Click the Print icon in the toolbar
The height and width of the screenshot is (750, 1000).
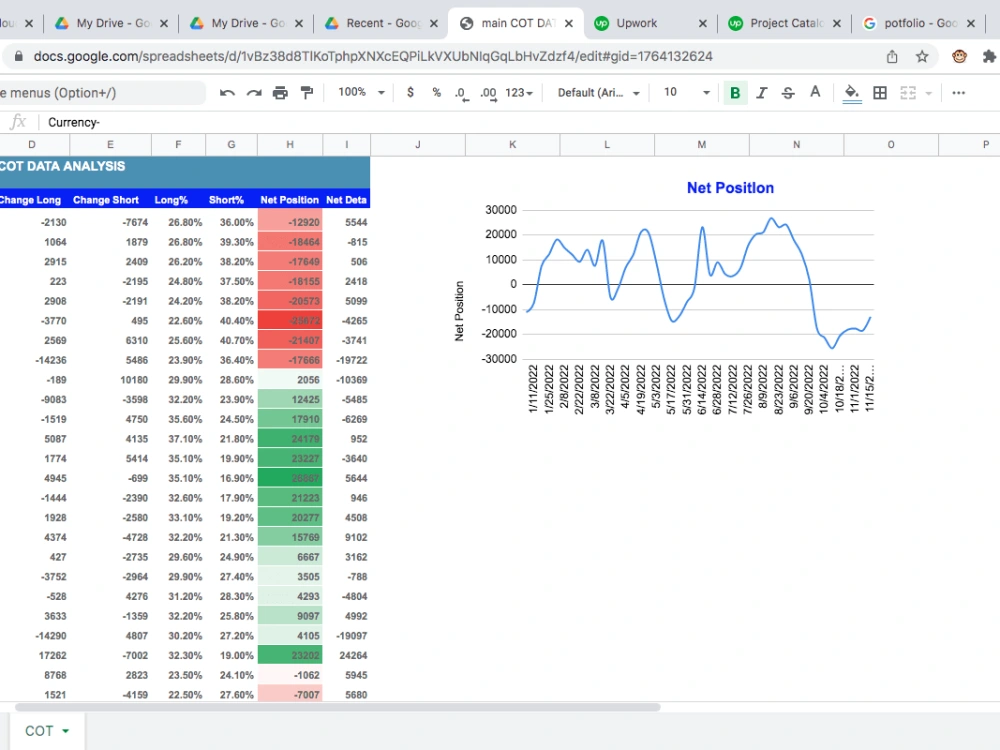[280, 92]
